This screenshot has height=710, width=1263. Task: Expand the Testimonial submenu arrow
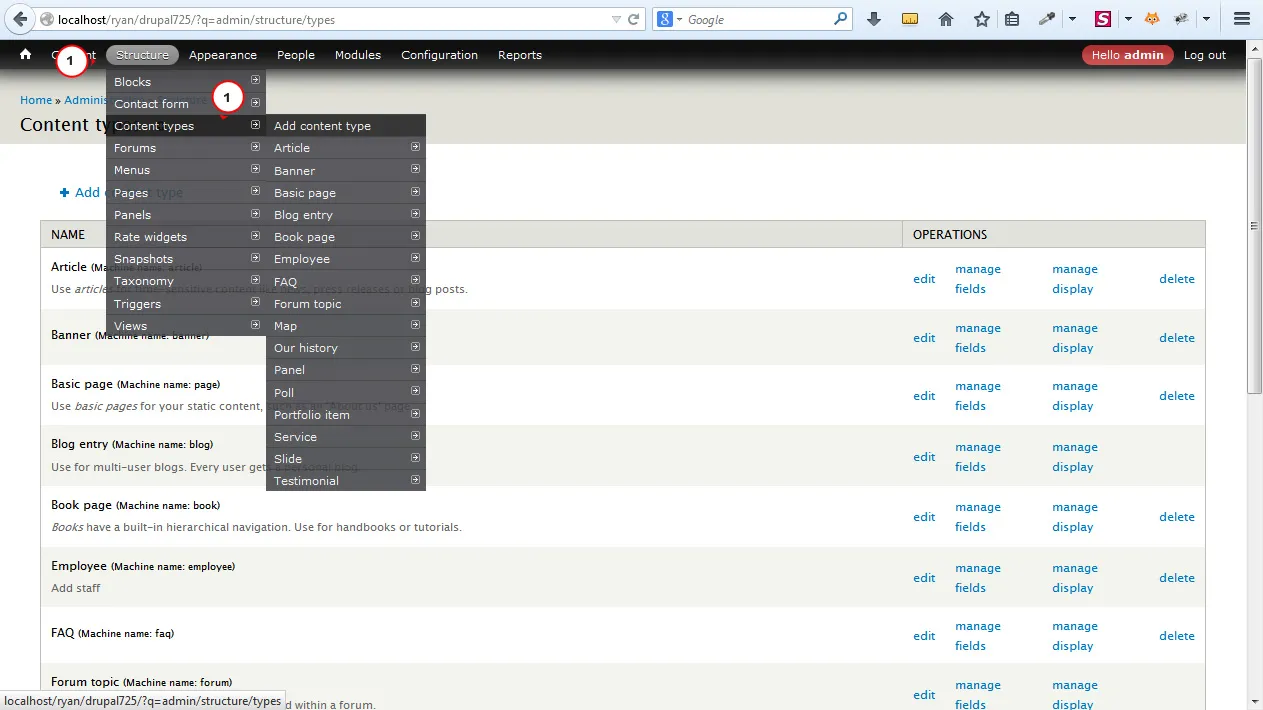[x=415, y=480]
